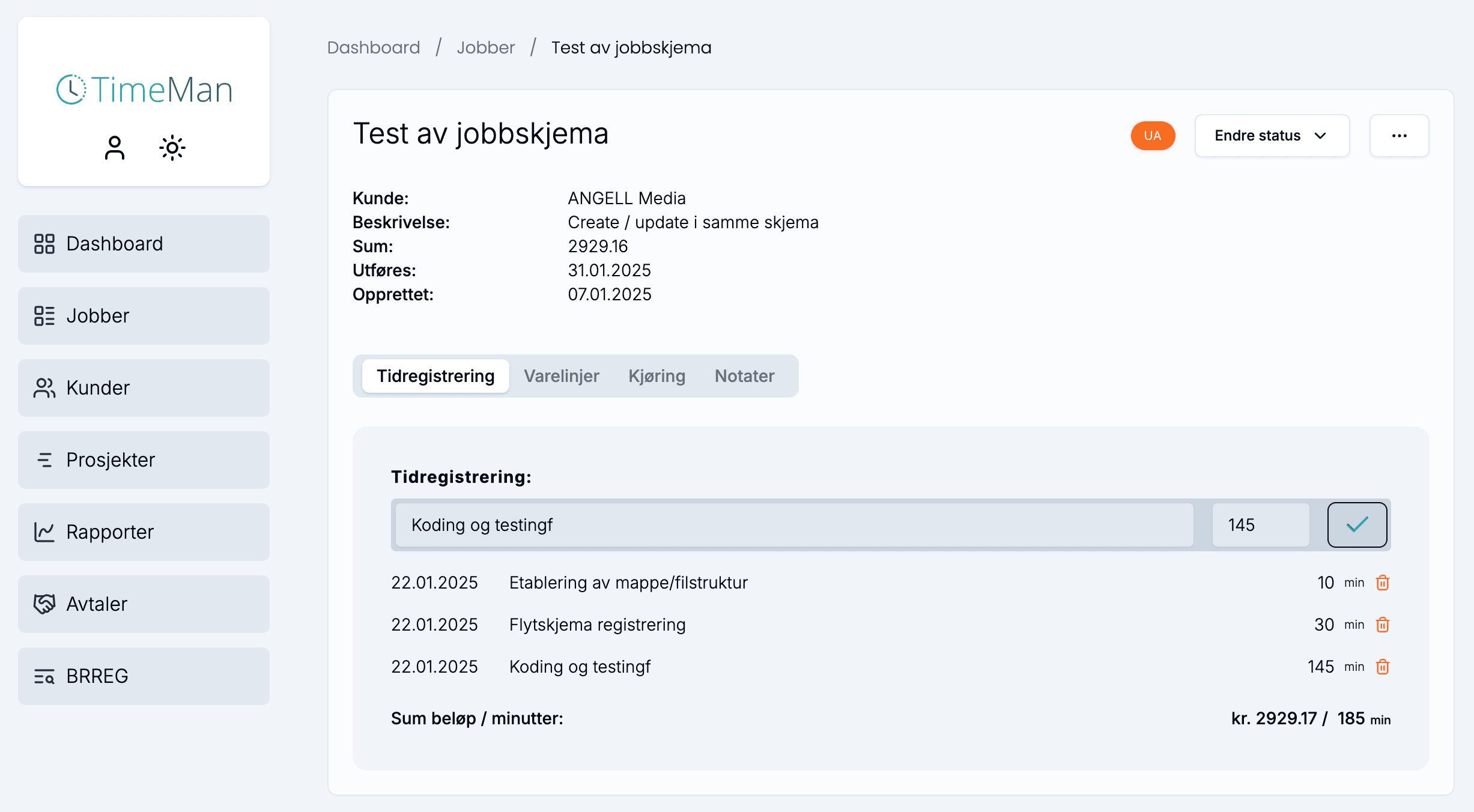Image resolution: width=1474 pixels, height=812 pixels.
Task: Switch to the Kjøring tab
Action: [x=657, y=376]
